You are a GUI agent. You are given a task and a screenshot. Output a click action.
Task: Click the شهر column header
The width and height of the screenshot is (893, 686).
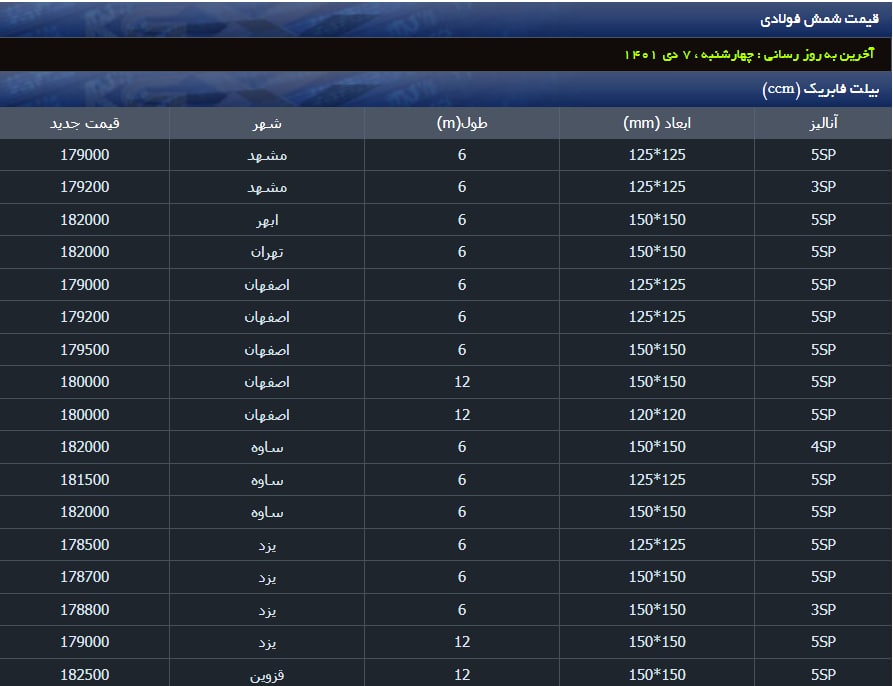click(267, 123)
